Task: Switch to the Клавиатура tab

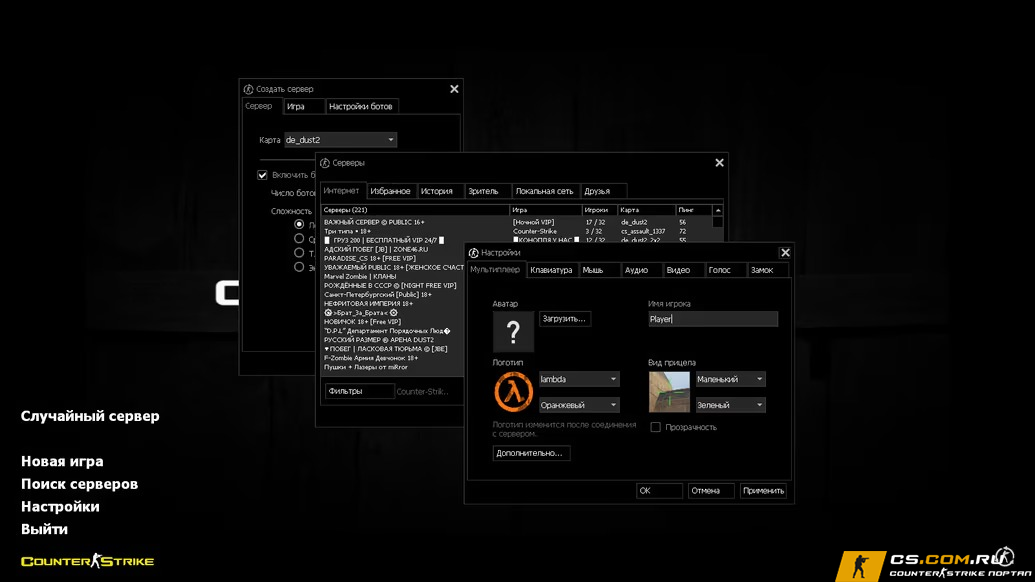Action: point(551,271)
